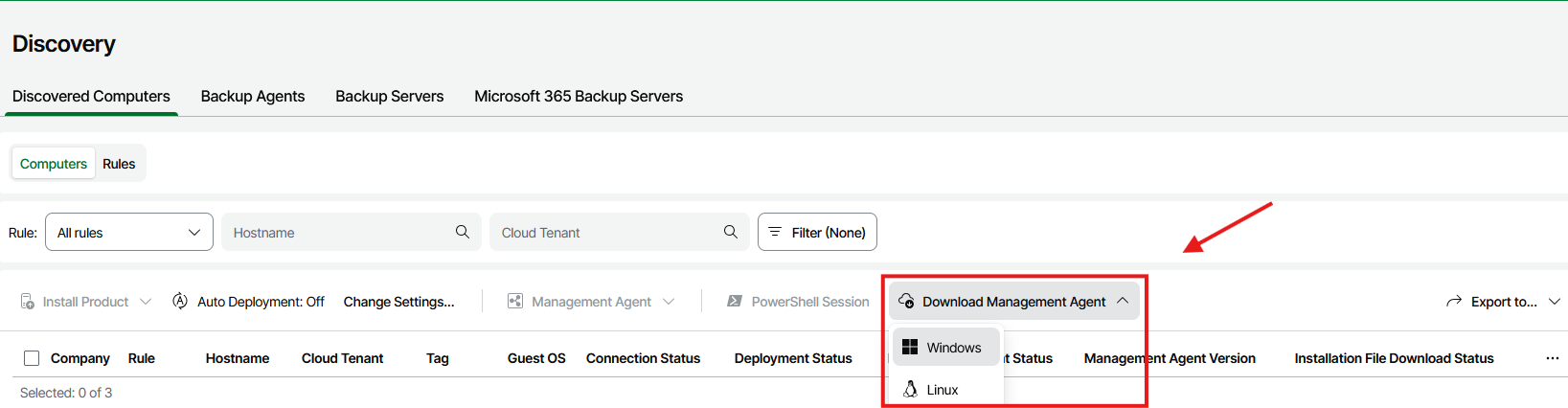Click the Hostname search magnifier icon

(x=463, y=232)
